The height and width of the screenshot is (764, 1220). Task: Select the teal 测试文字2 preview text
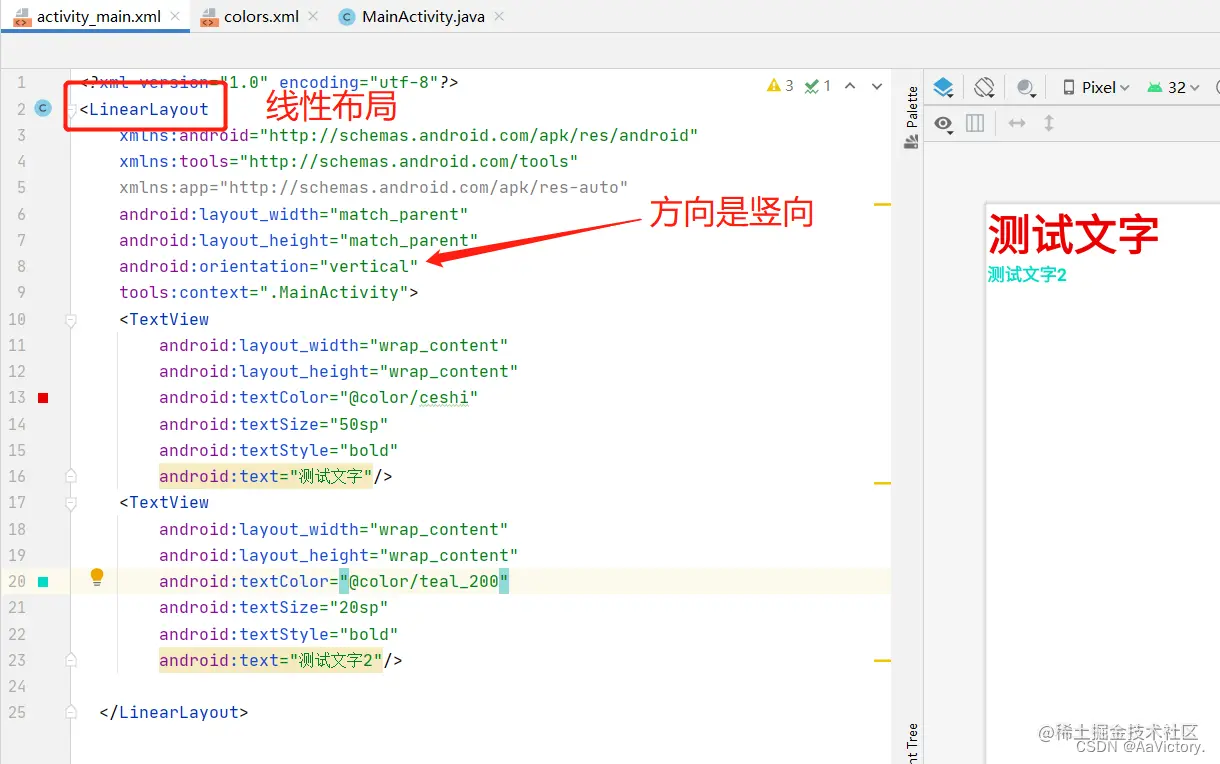1027,274
